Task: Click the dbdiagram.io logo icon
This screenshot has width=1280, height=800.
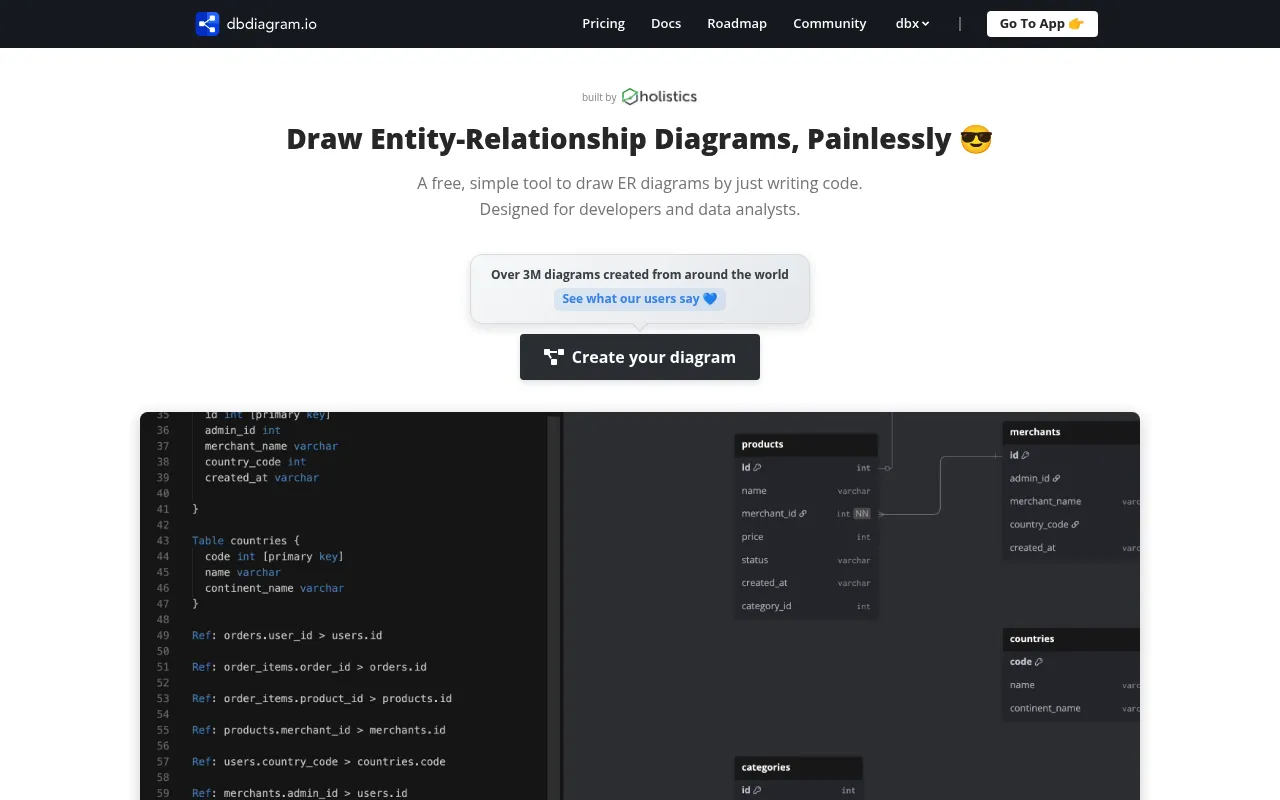Action: 207,24
